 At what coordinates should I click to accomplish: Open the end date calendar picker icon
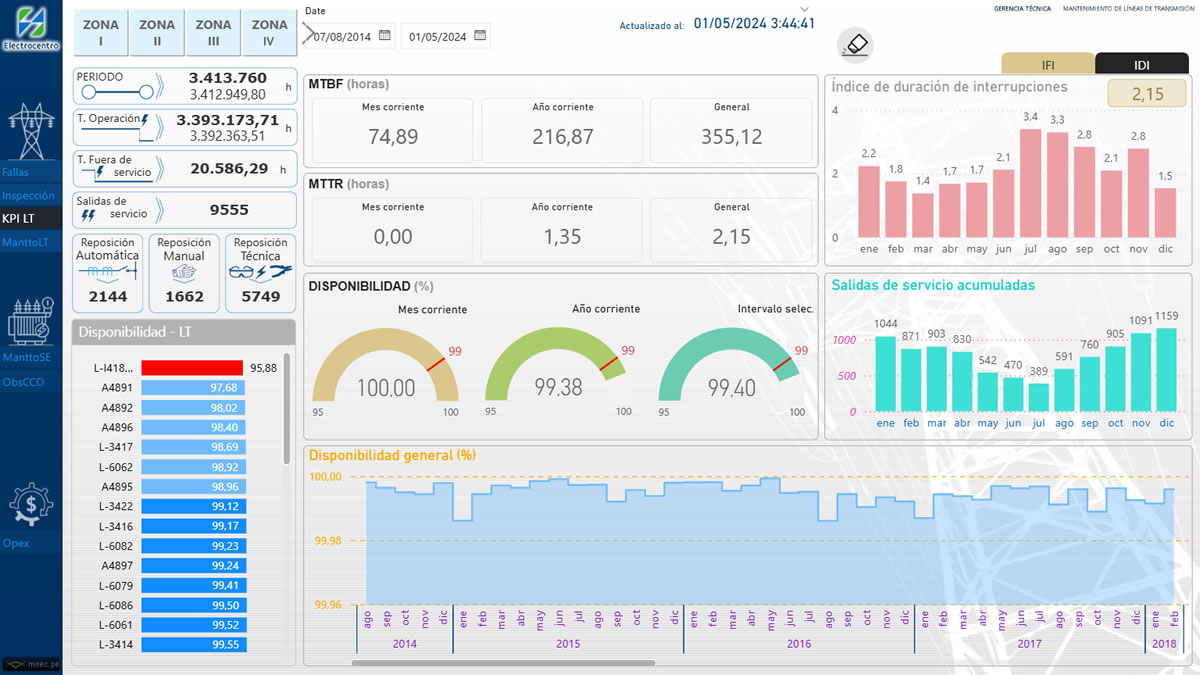click(481, 36)
